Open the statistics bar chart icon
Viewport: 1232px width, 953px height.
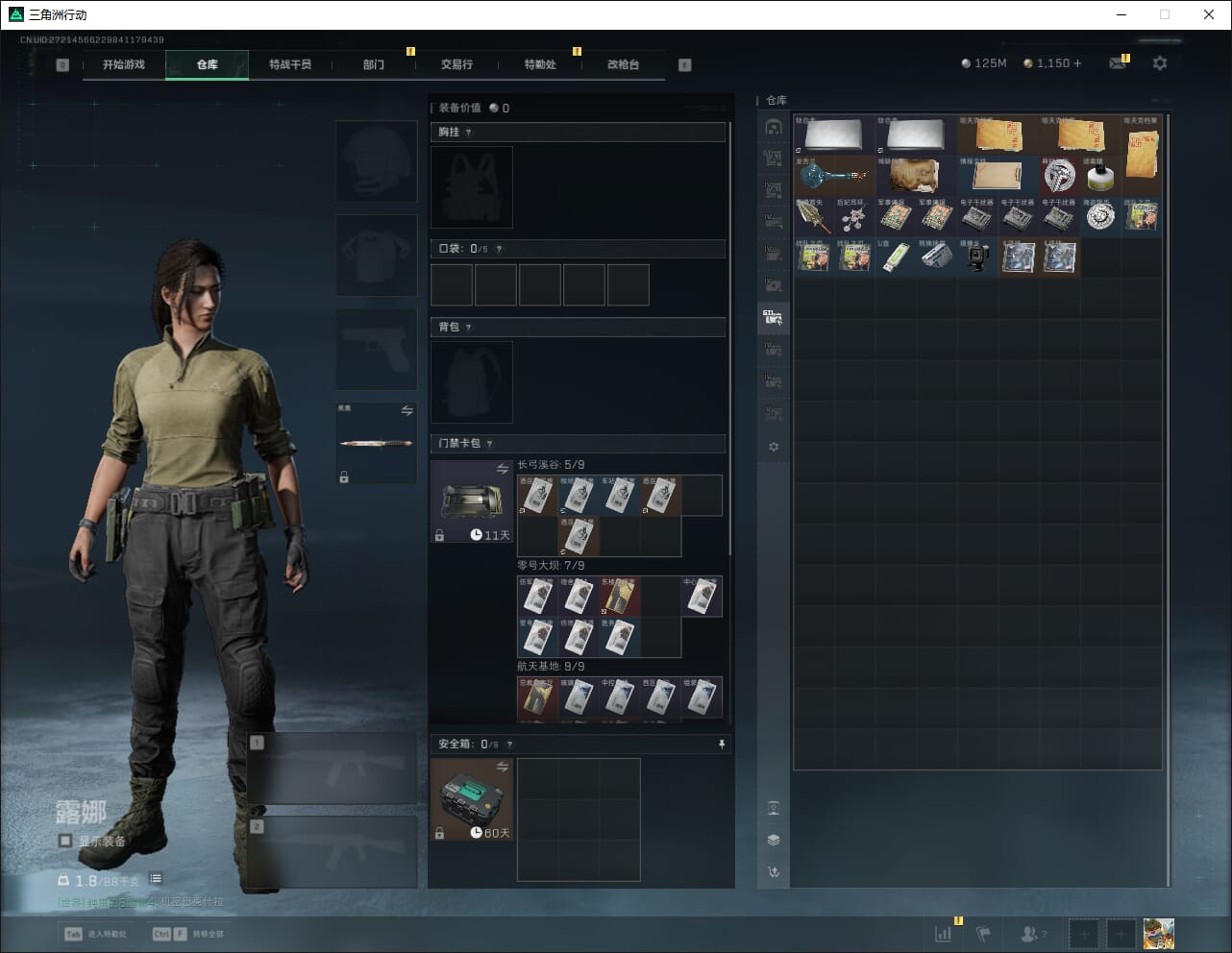click(x=944, y=934)
